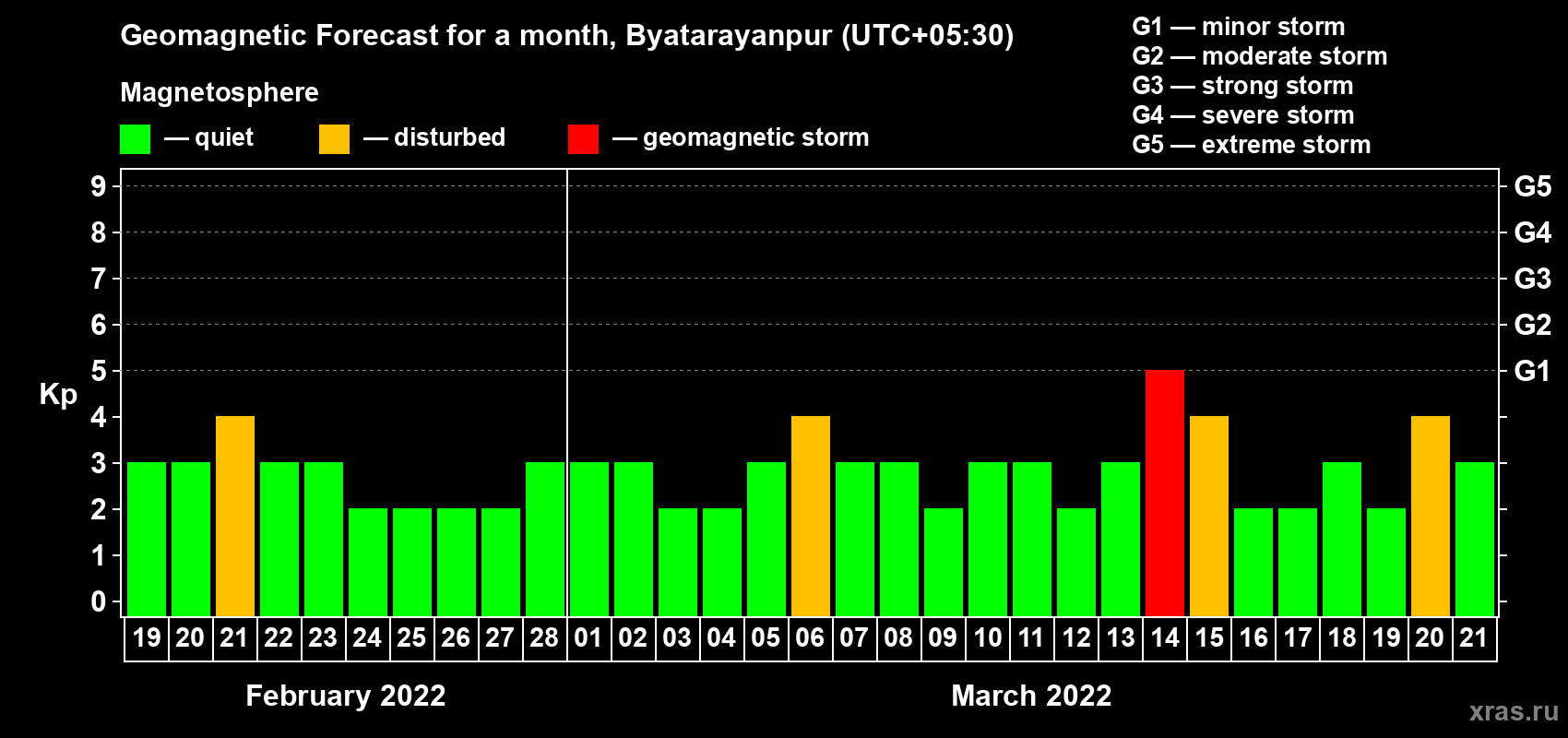Screen dimensions: 1568x738
Task: Click the red geomagnetic storm legend swatch
Action: [583, 139]
